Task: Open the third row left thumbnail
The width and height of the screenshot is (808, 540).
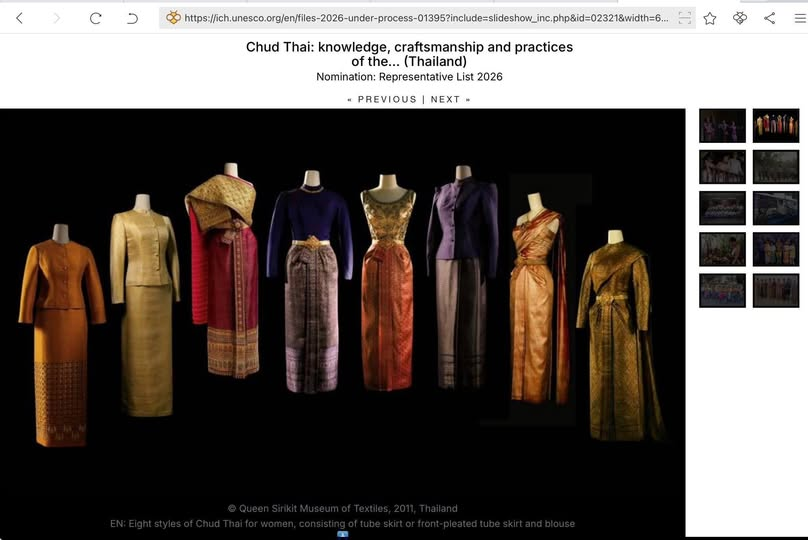Action: 722,208
